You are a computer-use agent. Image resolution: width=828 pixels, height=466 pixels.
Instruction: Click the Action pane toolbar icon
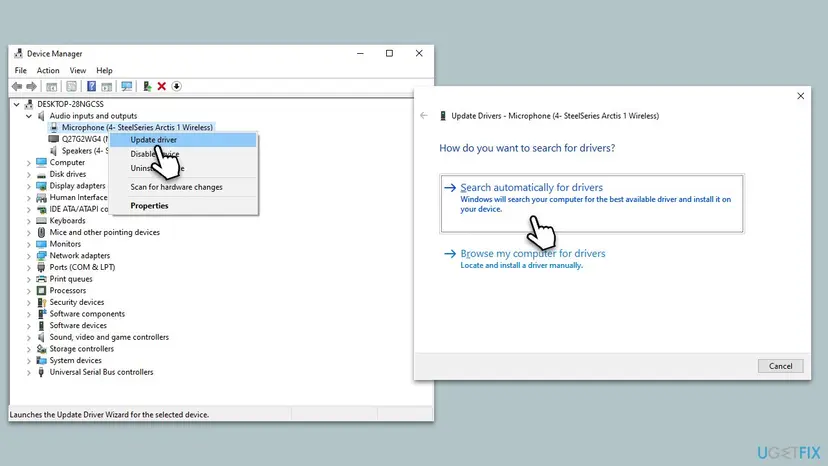tap(107, 86)
